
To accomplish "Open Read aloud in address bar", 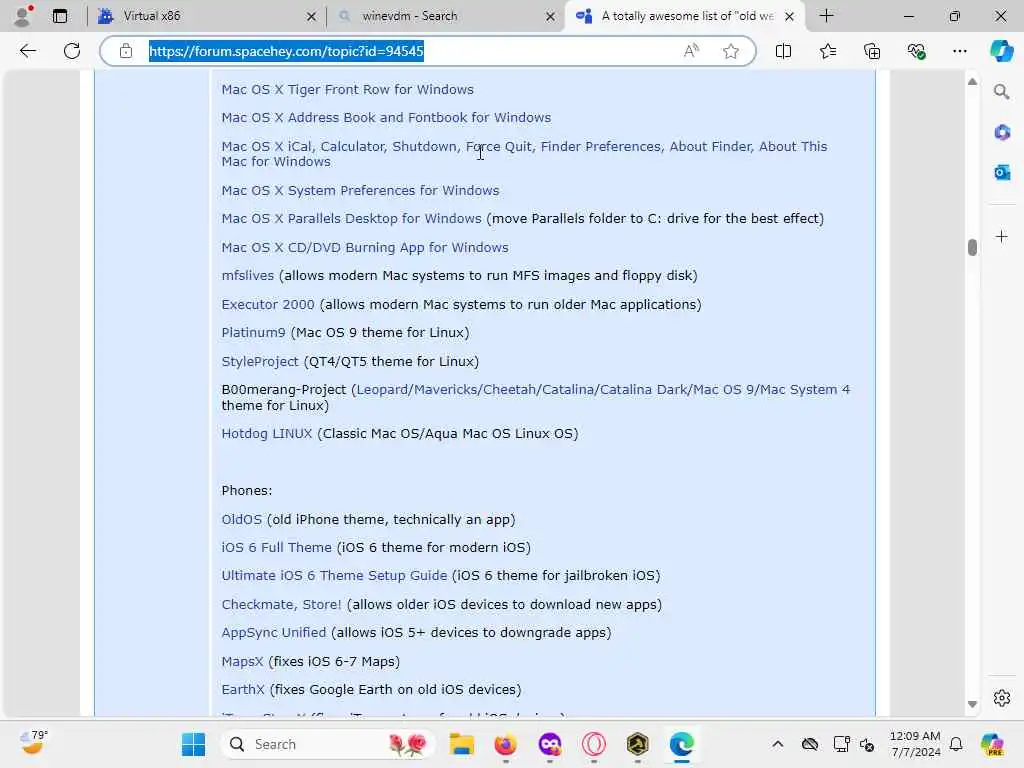I will point(691,51).
